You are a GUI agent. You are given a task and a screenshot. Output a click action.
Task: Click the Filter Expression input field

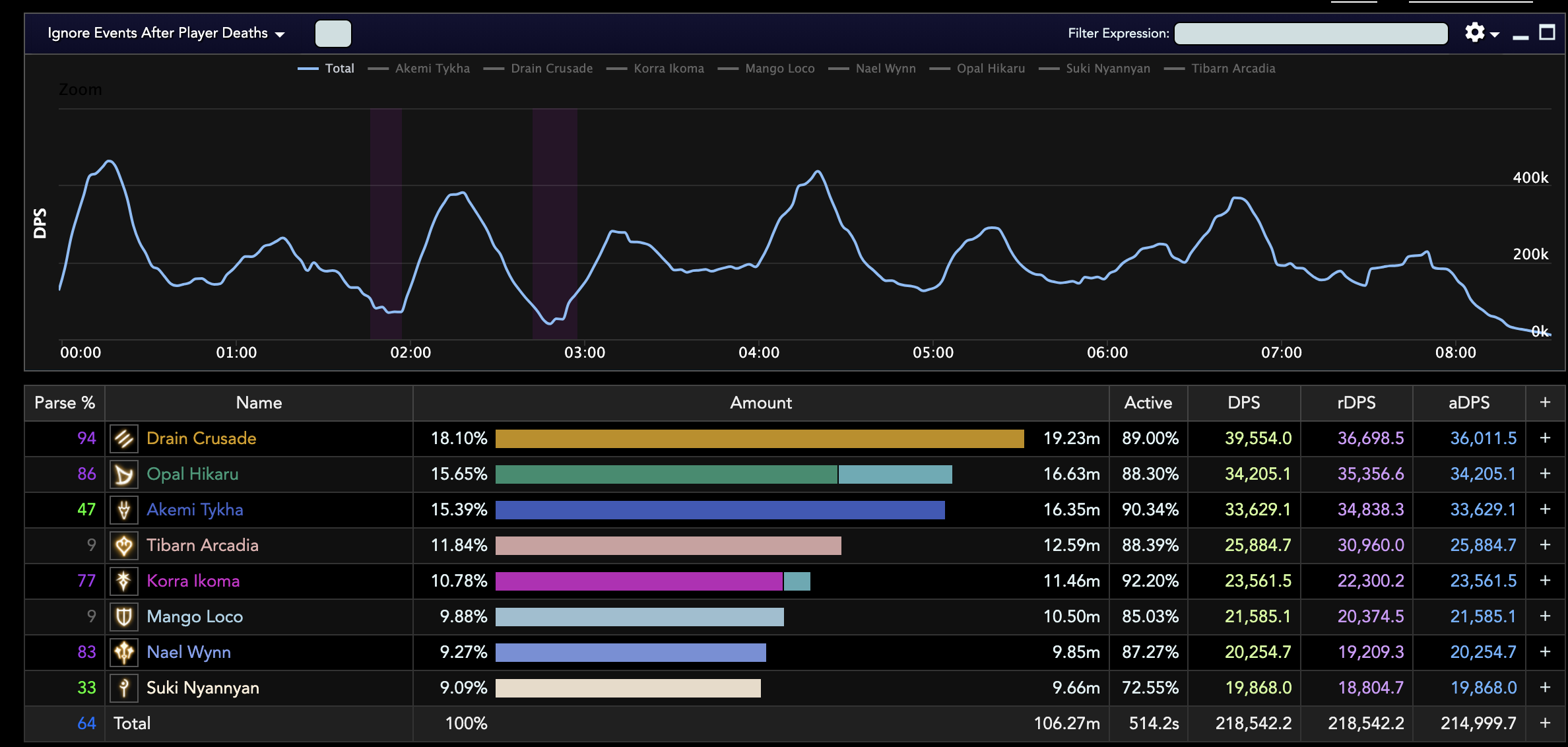click(x=1311, y=34)
